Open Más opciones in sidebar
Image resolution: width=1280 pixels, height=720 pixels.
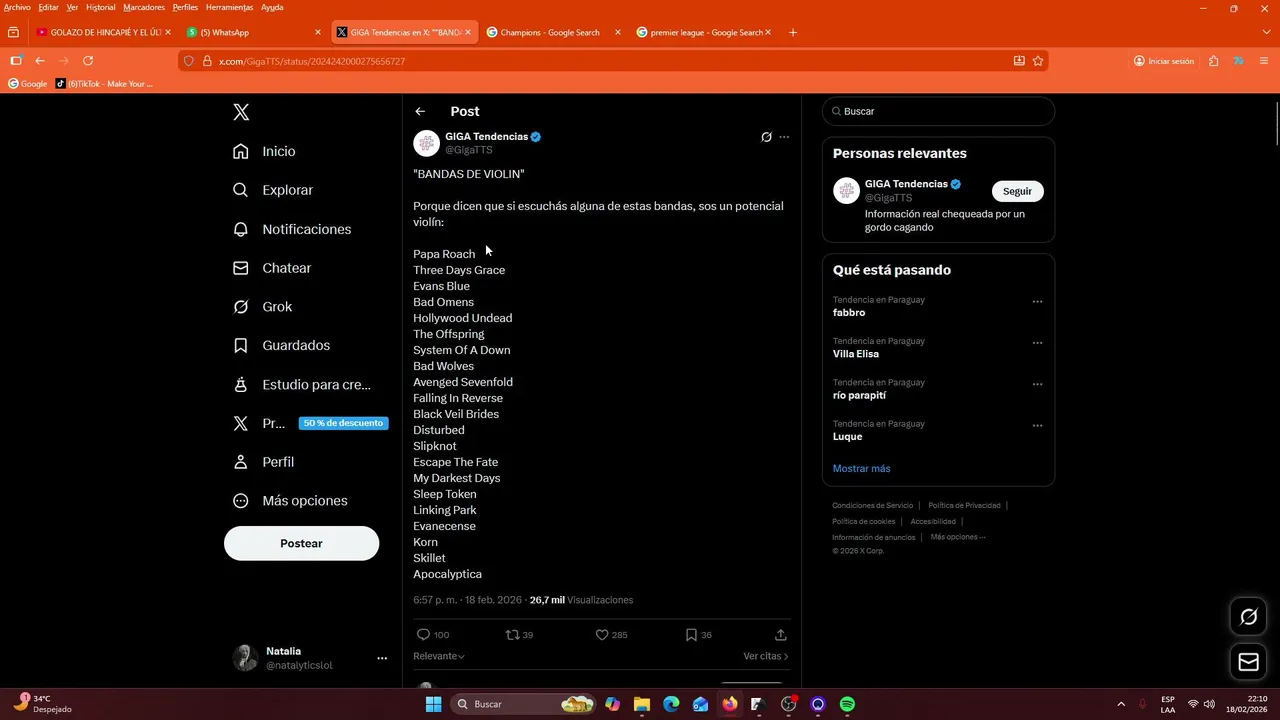[x=290, y=501]
